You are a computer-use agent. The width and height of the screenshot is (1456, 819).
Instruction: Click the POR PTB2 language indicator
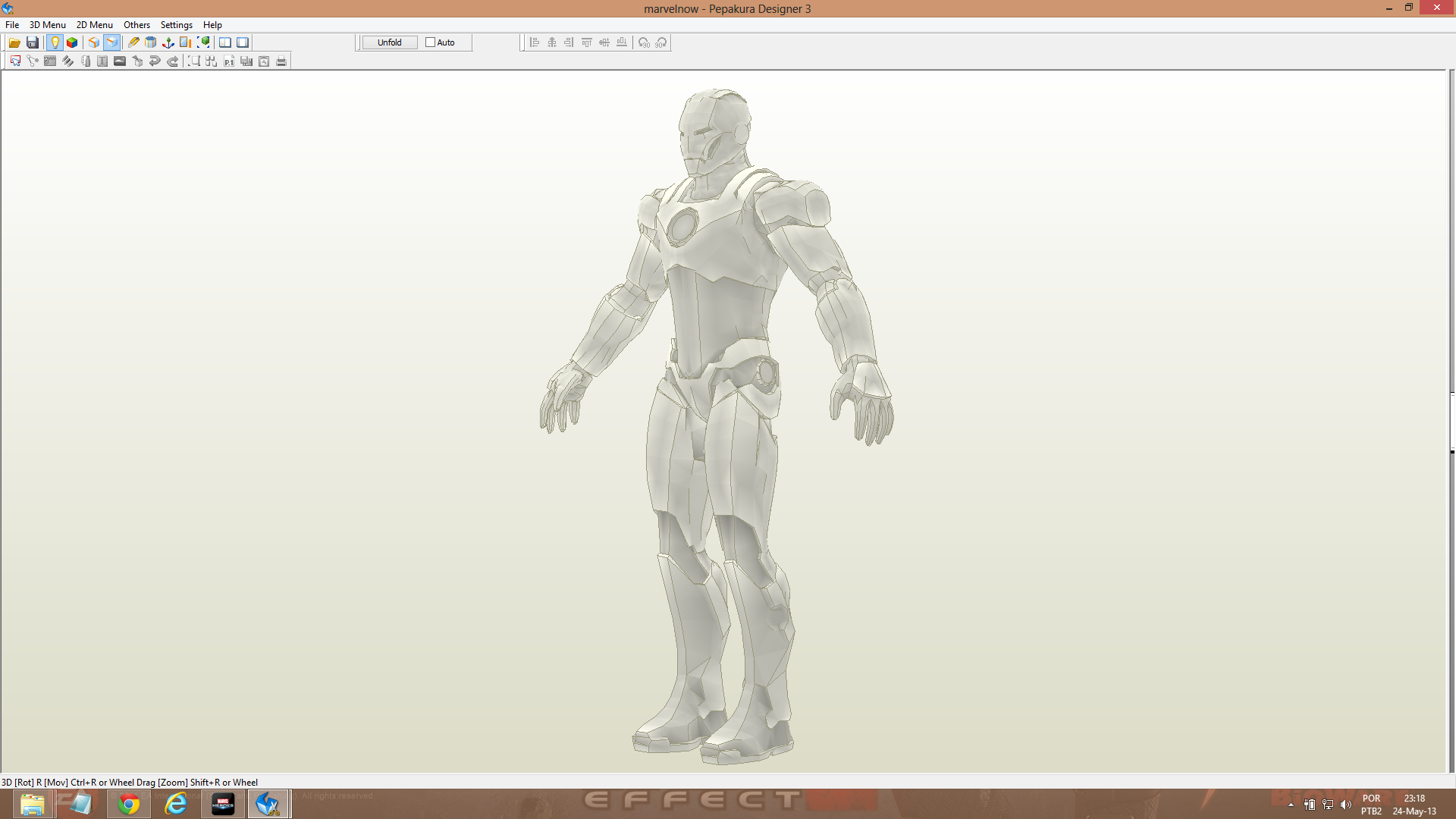click(x=1371, y=805)
